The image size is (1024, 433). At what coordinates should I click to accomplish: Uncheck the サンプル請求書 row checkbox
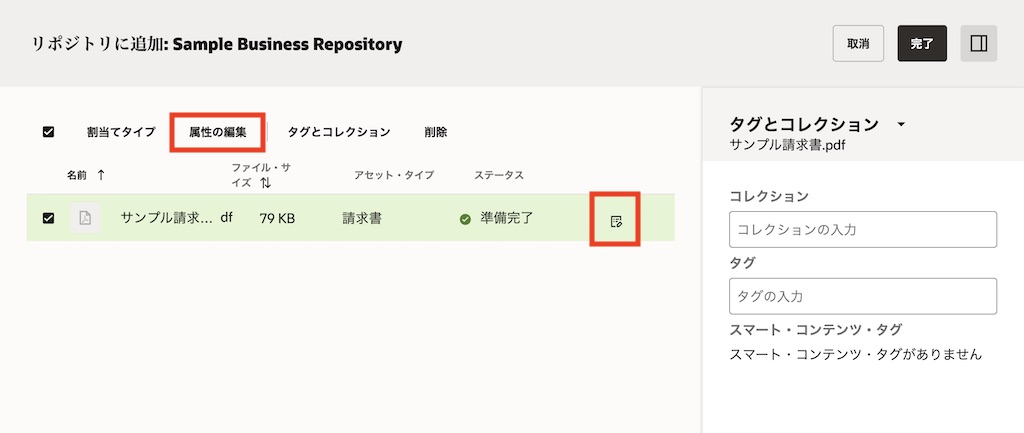tap(48, 218)
